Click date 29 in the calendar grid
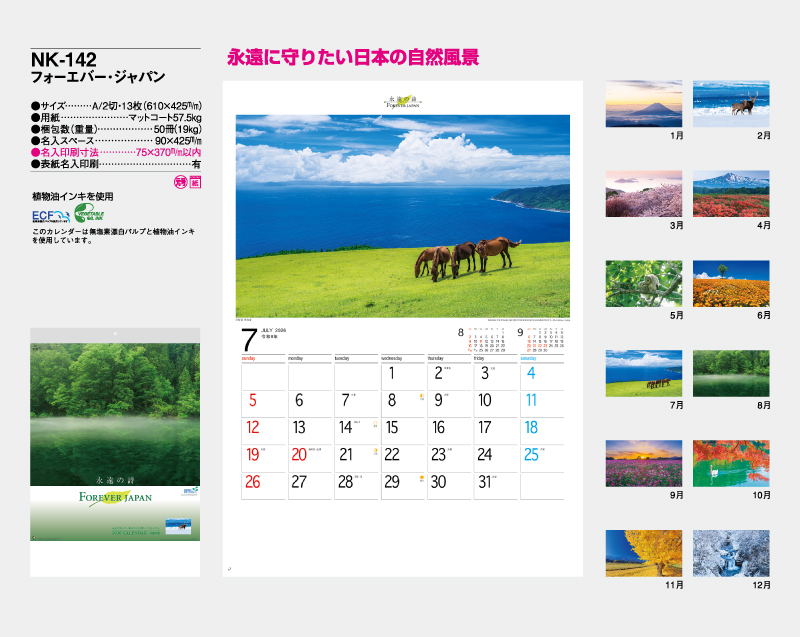Screen dimensions: 800x637 pos(392,482)
